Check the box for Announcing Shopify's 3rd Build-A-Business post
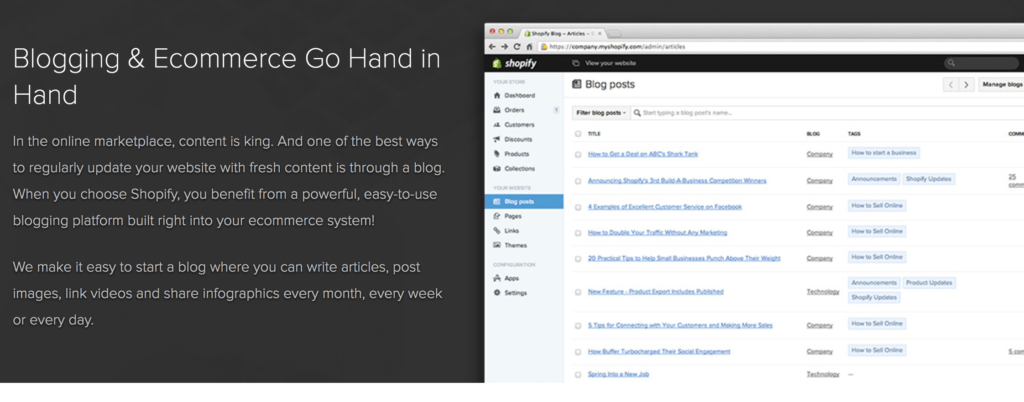 tap(578, 181)
